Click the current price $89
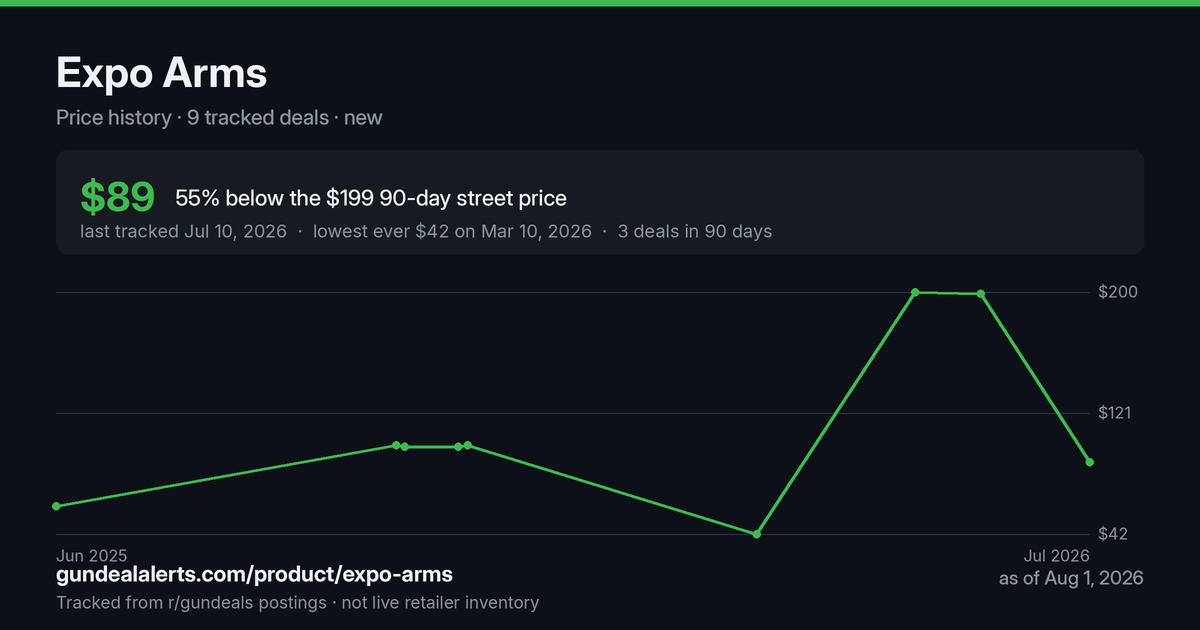 pyautogui.click(x=118, y=197)
